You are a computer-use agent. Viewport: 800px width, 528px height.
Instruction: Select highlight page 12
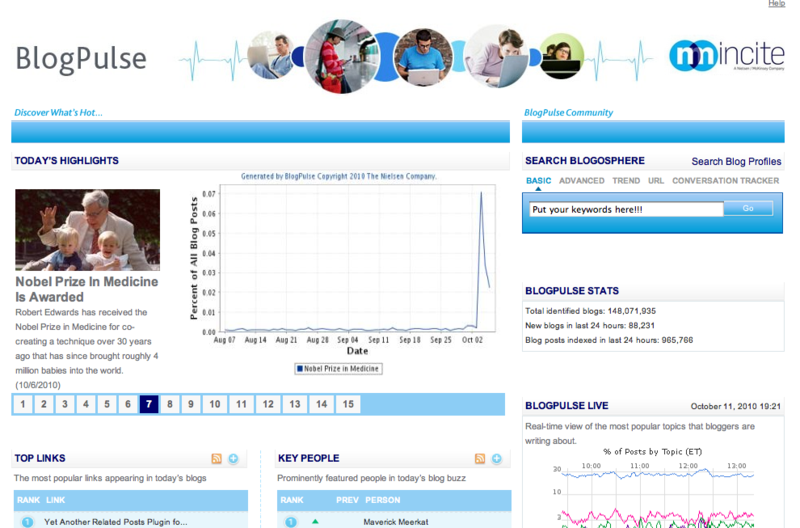[268, 404]
